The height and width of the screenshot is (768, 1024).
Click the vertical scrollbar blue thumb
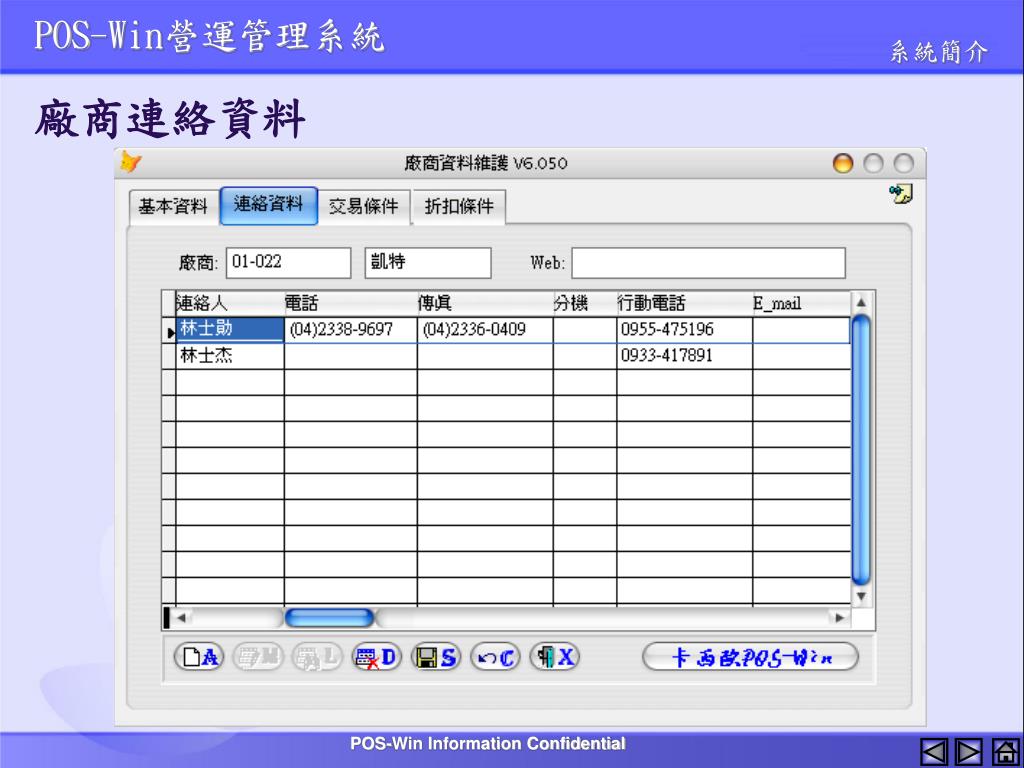pos(861,449)
